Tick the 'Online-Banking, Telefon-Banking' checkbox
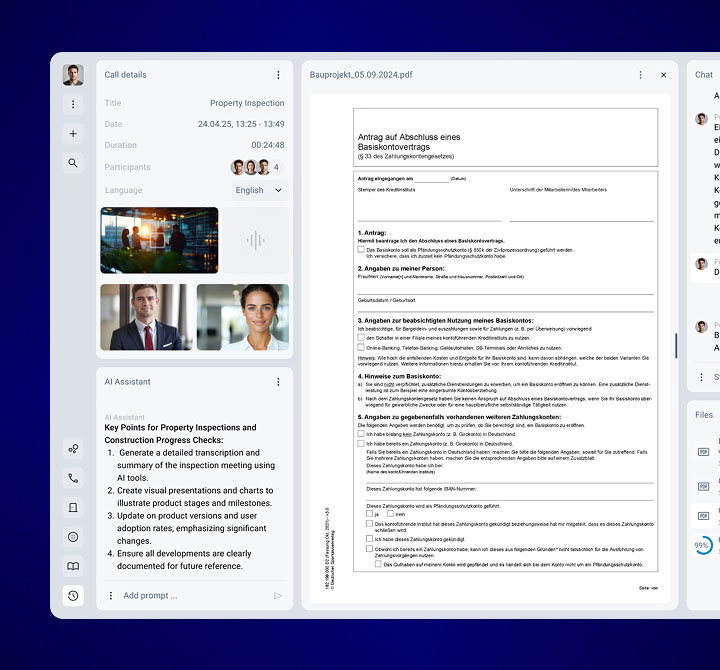720x670 pixels. [x=361, y=347]
